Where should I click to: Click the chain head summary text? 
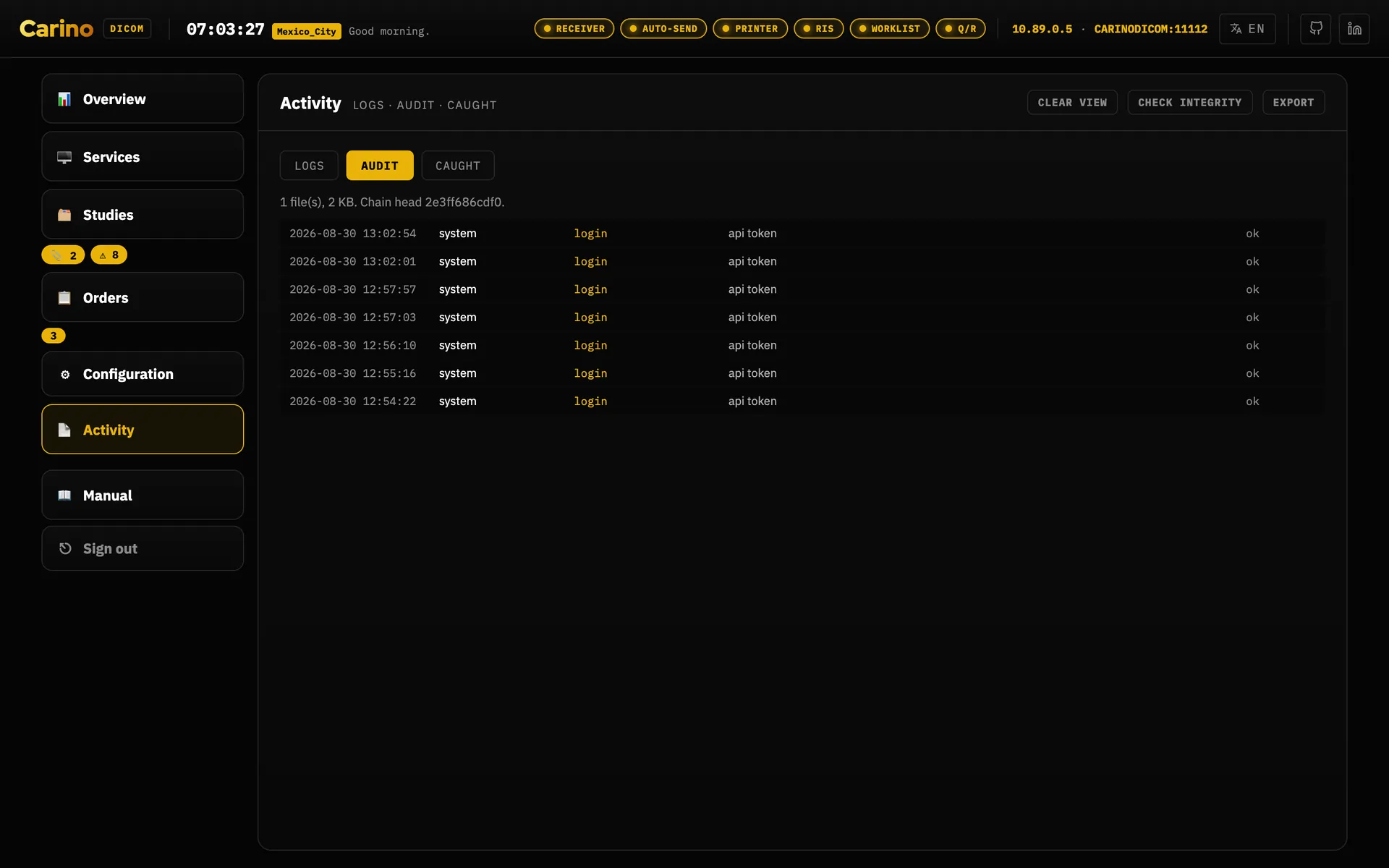pos(392,203)
